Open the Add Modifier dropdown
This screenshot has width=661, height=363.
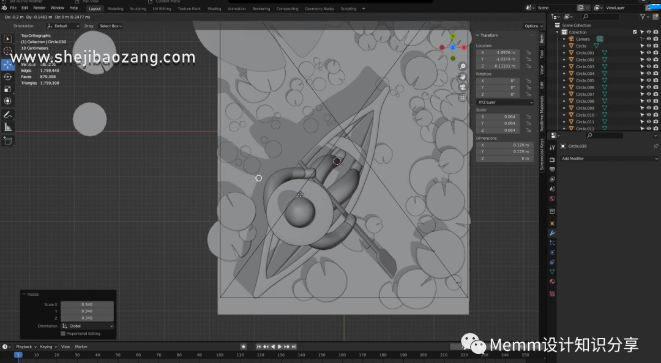pos(610,159)
